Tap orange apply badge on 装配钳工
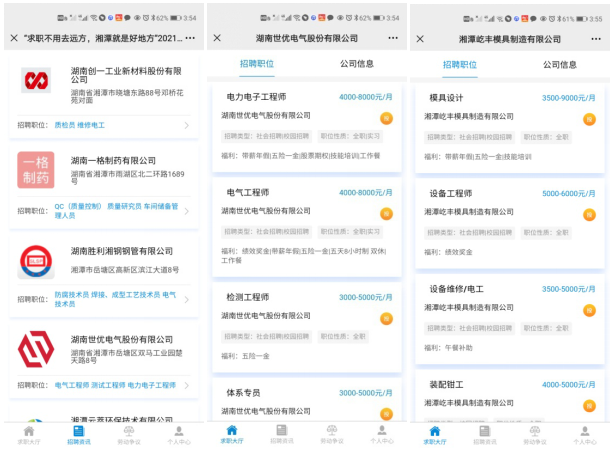Screen dimensions: 614x453 pyautogui.click(x=589, y=406)
